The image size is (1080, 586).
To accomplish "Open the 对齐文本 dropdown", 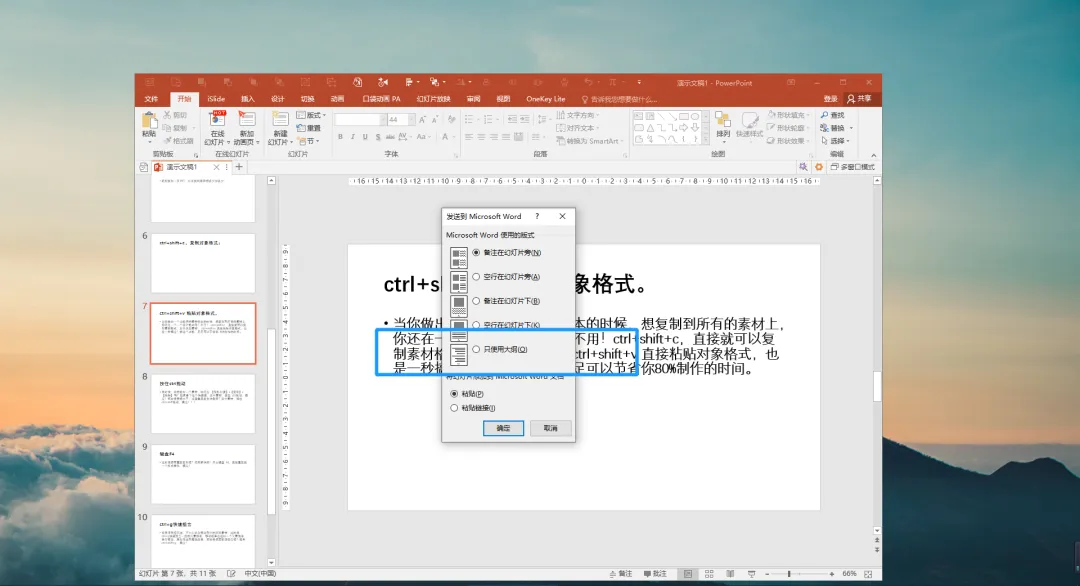I will click(577, 128).
